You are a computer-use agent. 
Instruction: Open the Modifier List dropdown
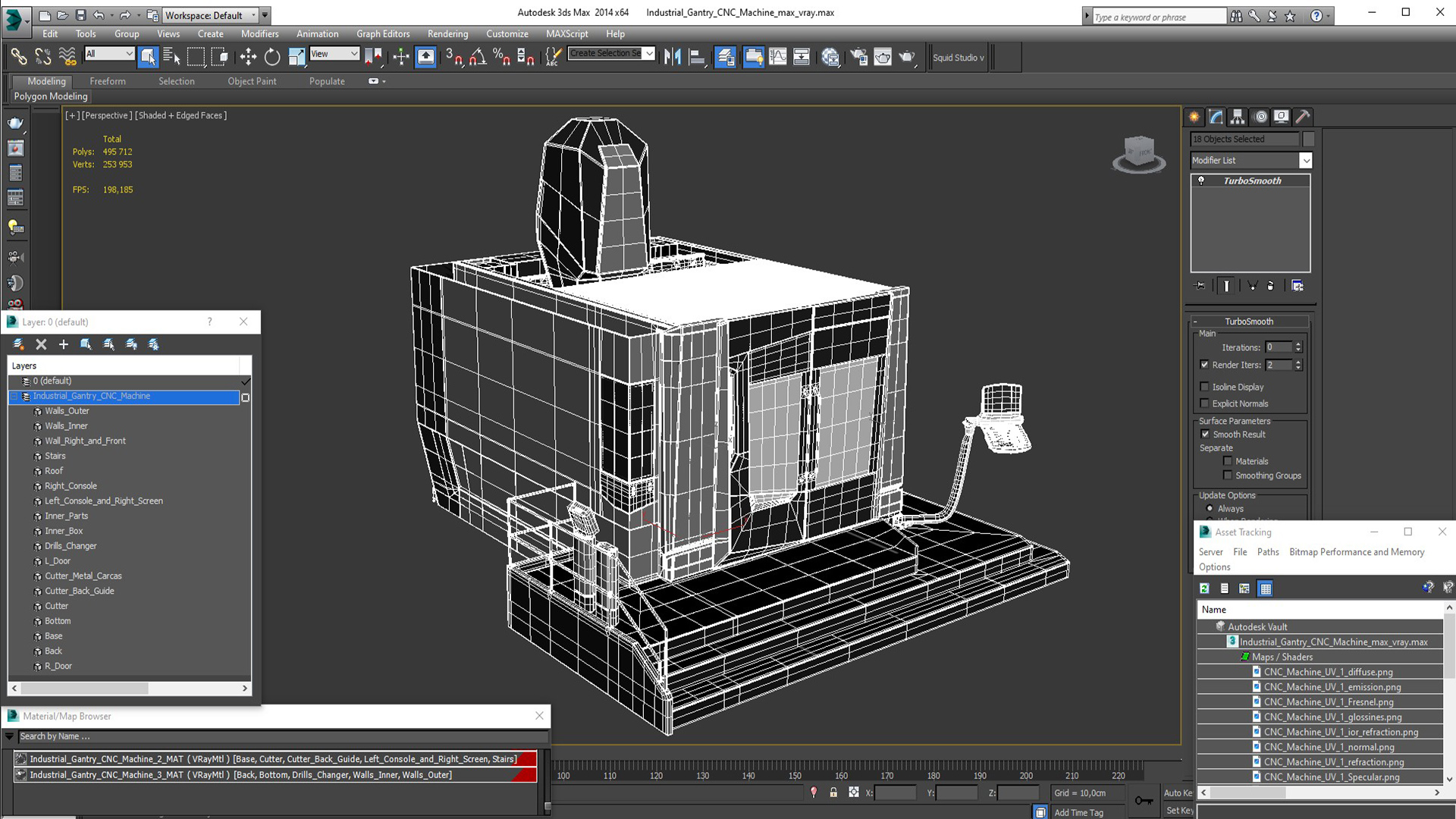coord(1305,161)
